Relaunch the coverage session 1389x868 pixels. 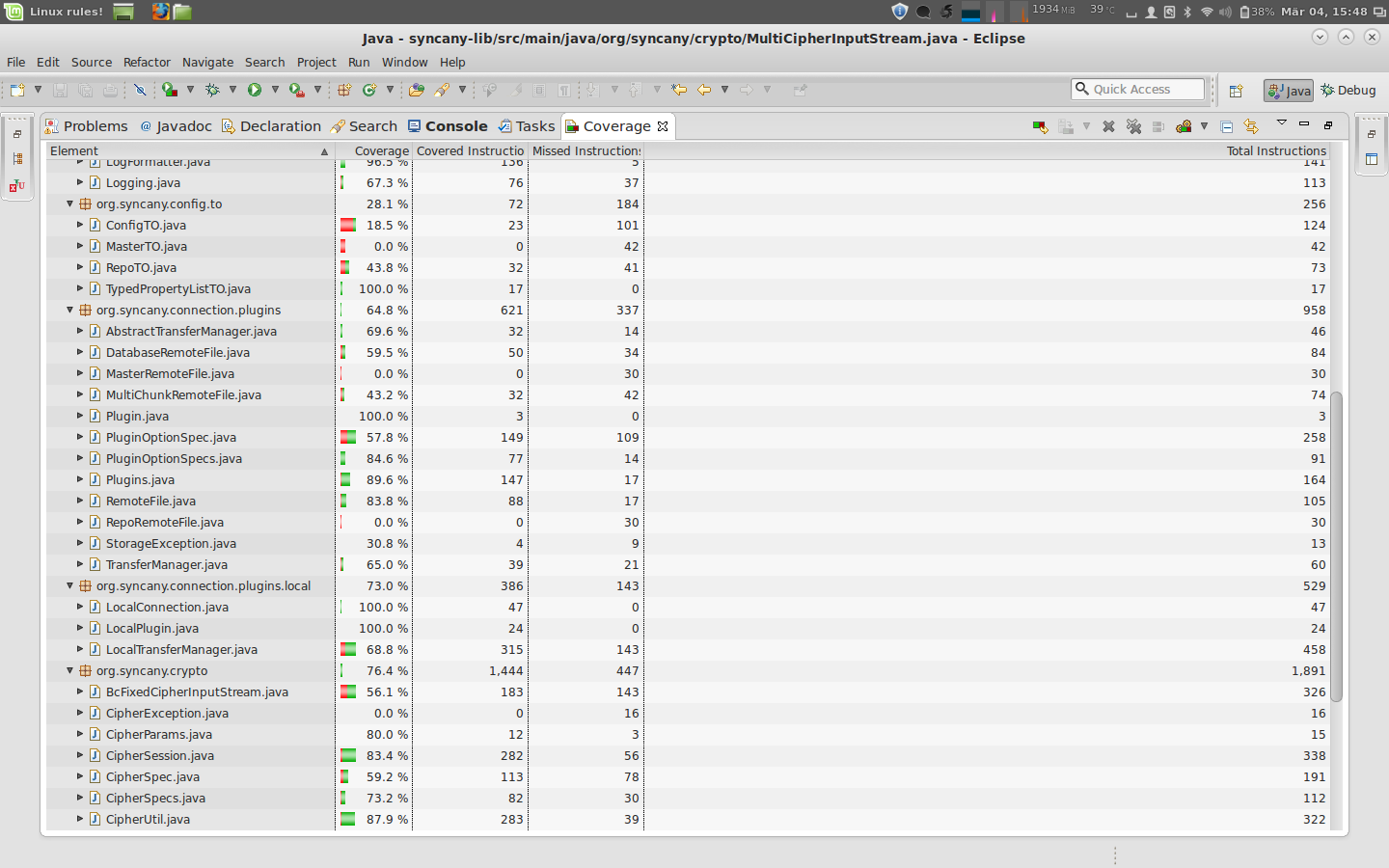pos(1040,126)
